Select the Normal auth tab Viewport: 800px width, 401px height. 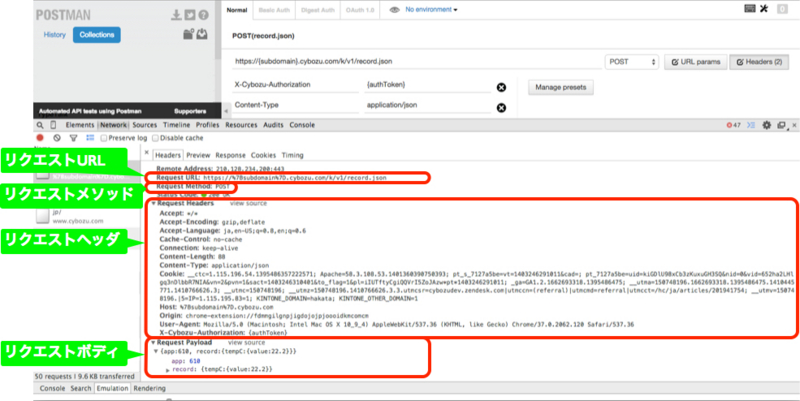pyautogui.click(x=237, y=10)
